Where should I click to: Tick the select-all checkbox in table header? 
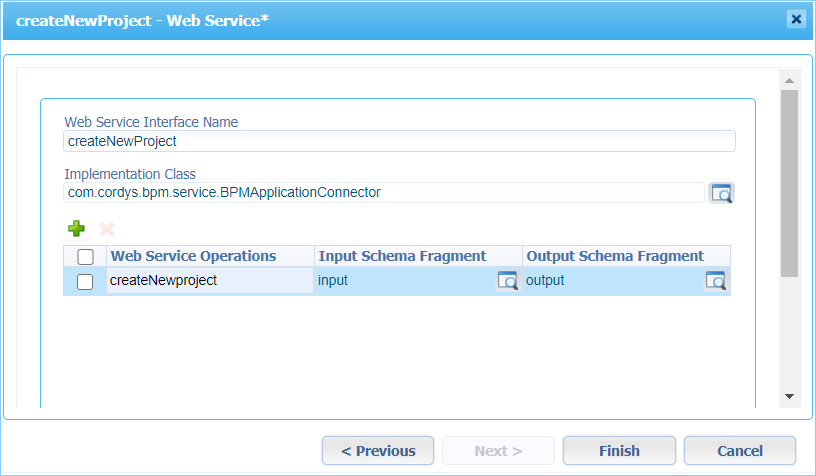click(85, 256)
